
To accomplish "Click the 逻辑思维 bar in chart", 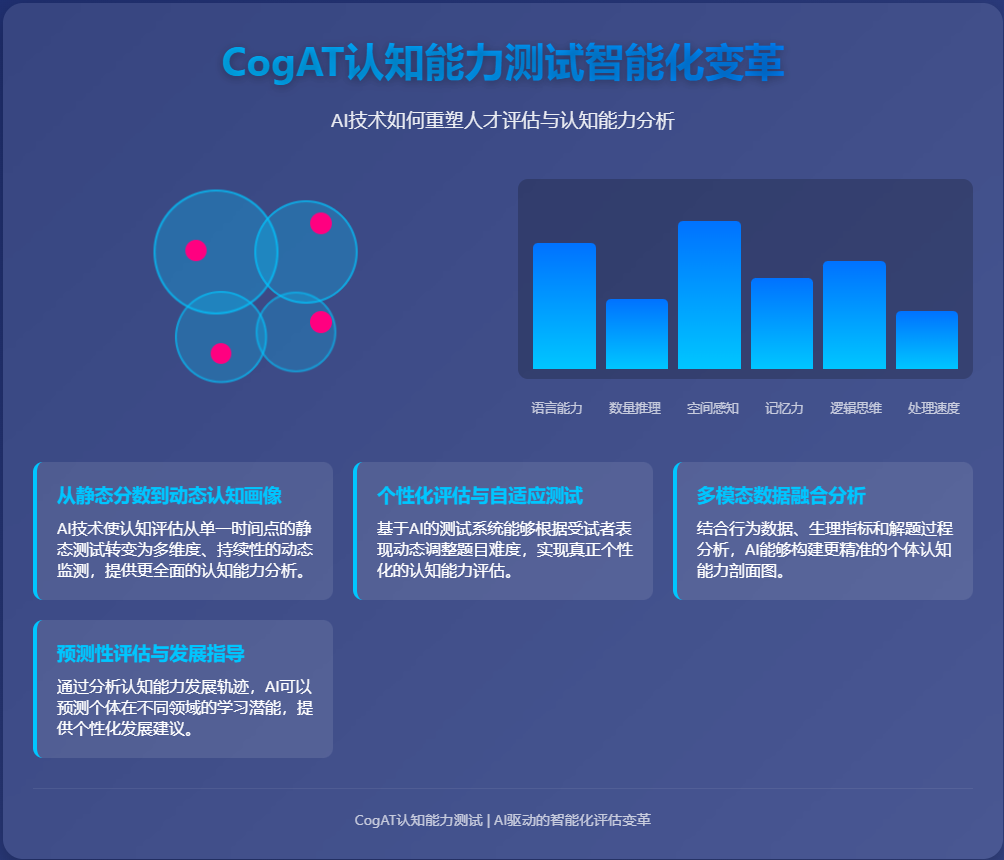I will 854,314.
